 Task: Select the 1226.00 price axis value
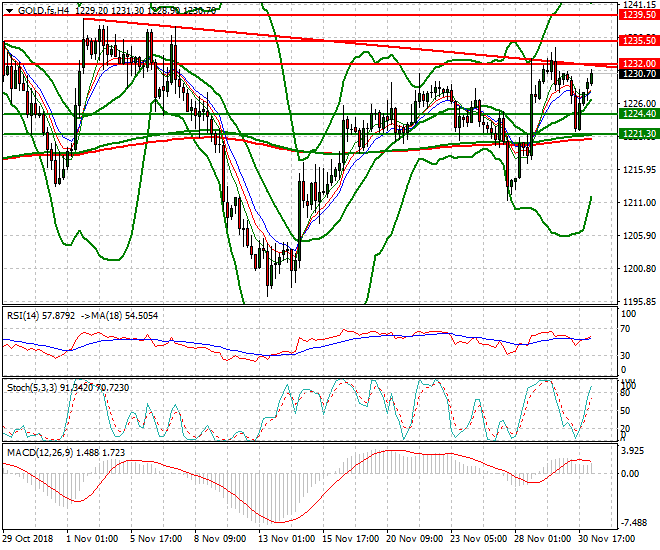click(x=639, y=104)
